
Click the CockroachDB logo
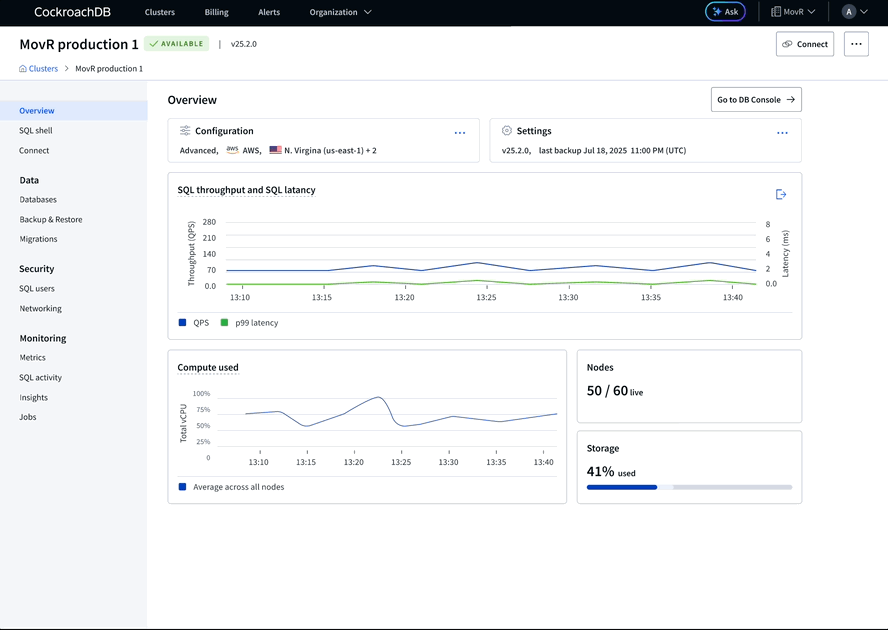[x=72, y=12]
